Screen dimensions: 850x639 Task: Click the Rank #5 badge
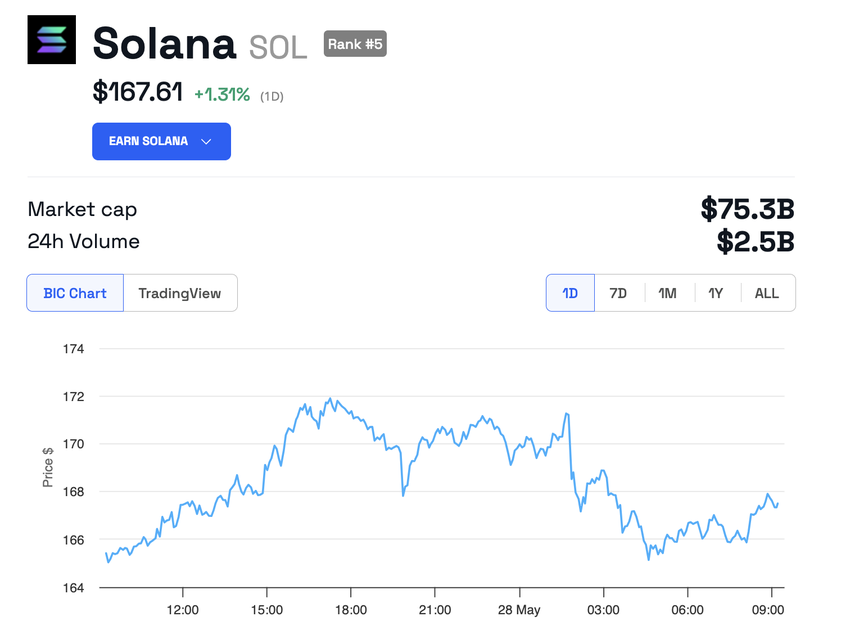(x=355, y=44)
